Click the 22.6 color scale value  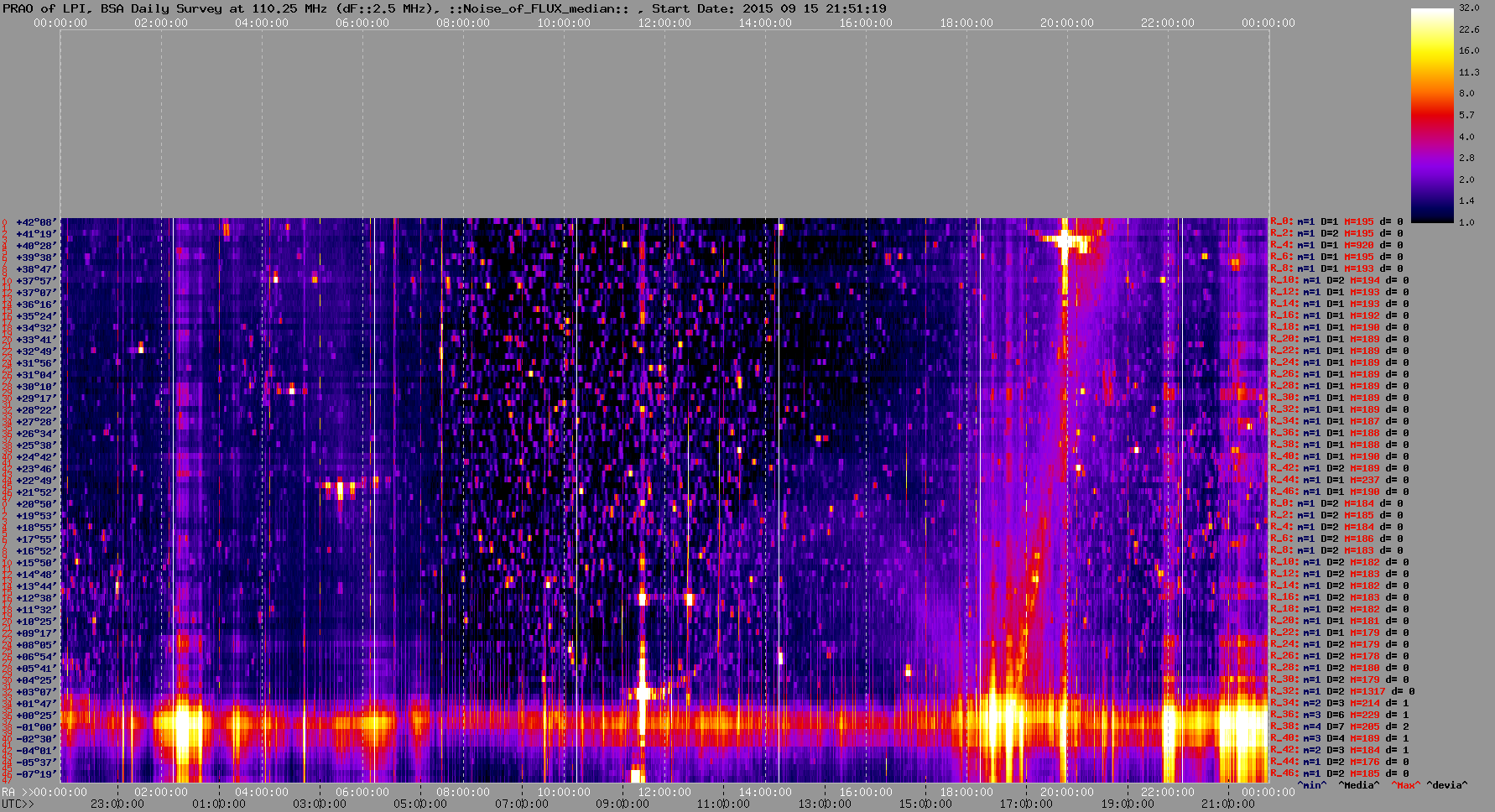point(1469,29)
